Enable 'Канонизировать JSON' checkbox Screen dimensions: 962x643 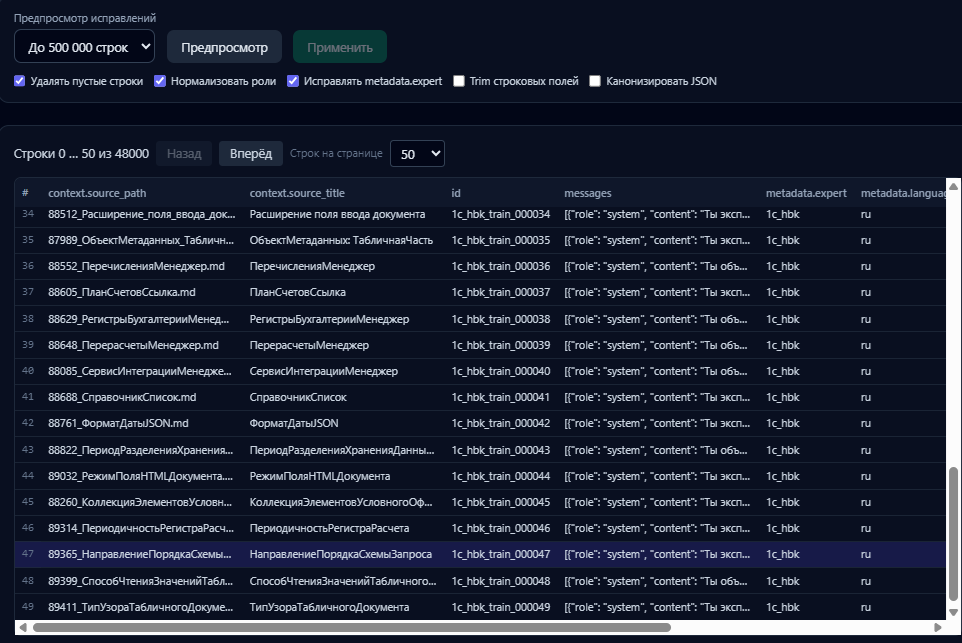[595, 81]
